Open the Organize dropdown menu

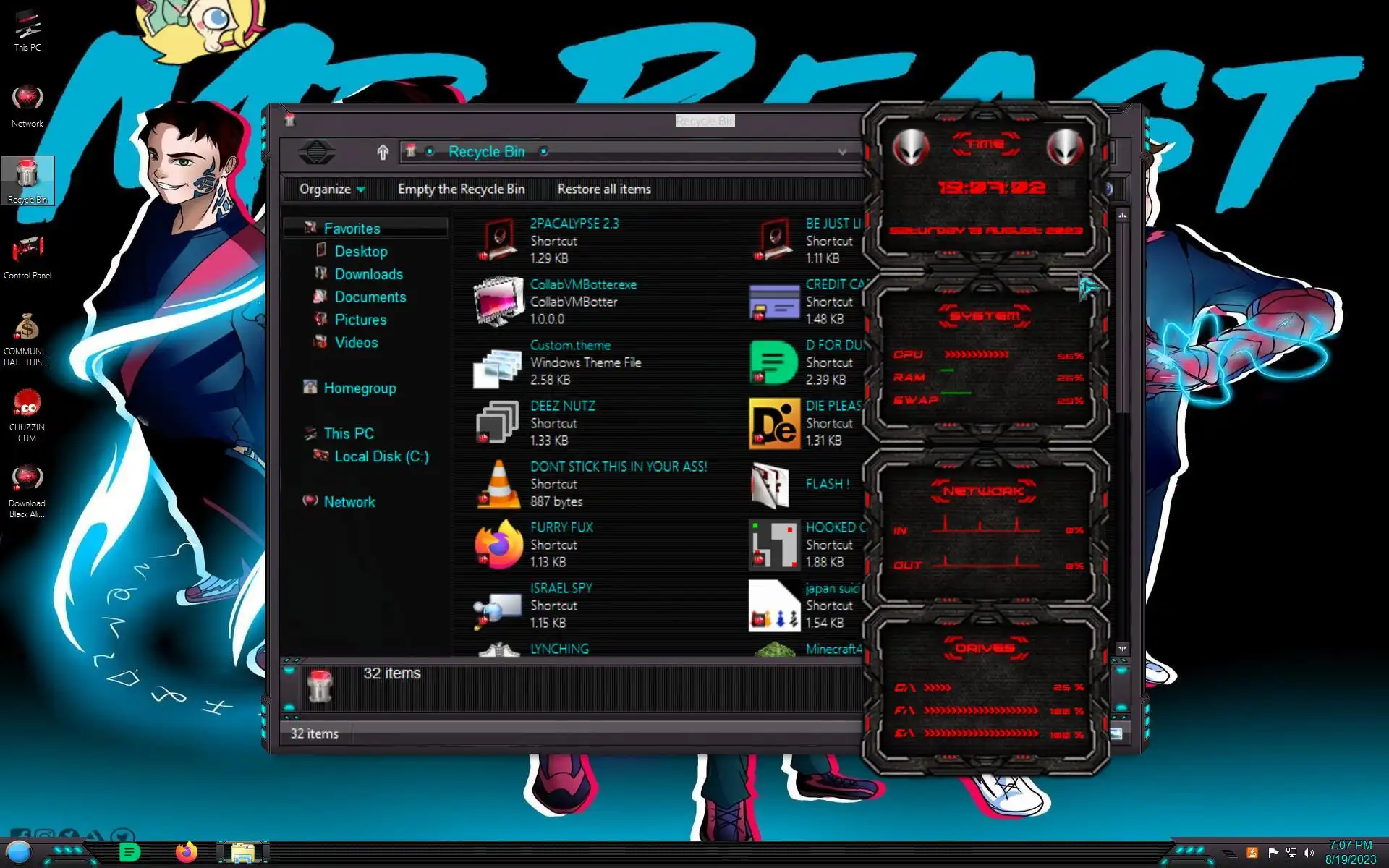point(332,189)
